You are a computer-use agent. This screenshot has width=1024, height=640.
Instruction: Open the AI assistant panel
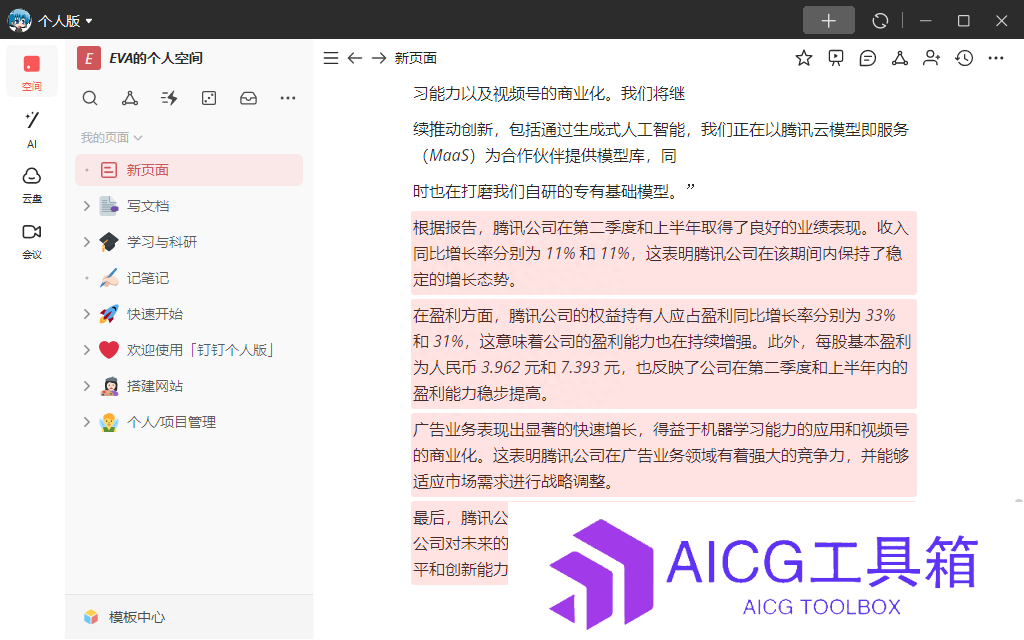pos(31,129)
